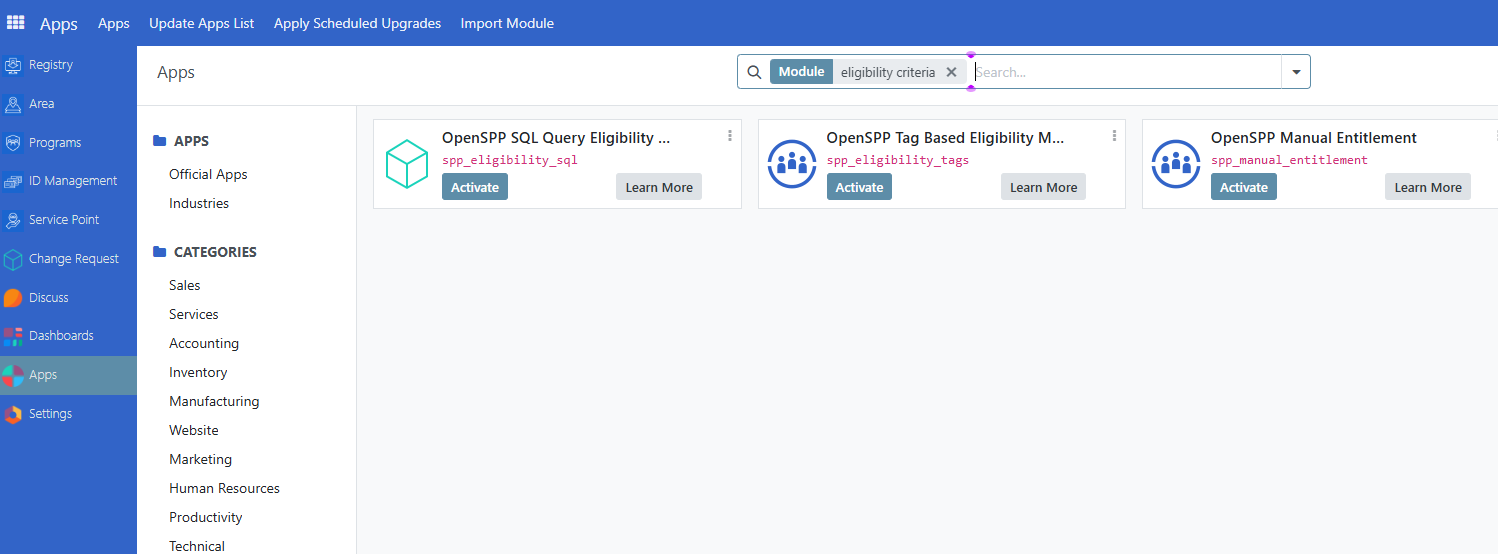The image size is (1498, 554).
Task: Click the CATEGORIES folder icon
Action: (x=160, y=252)
